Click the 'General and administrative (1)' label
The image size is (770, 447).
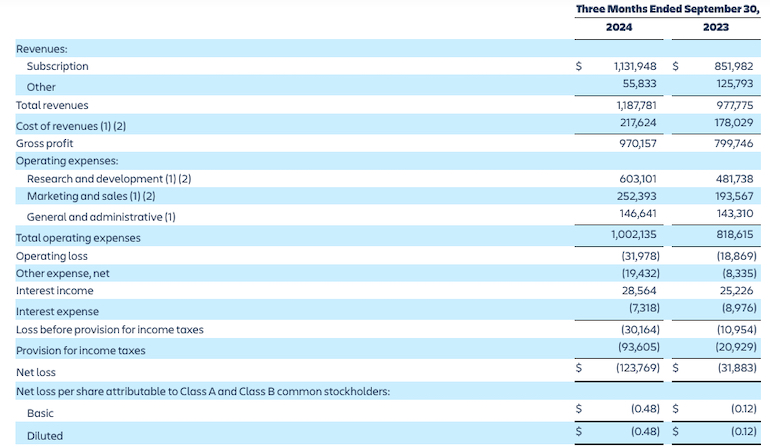(101, 217)
